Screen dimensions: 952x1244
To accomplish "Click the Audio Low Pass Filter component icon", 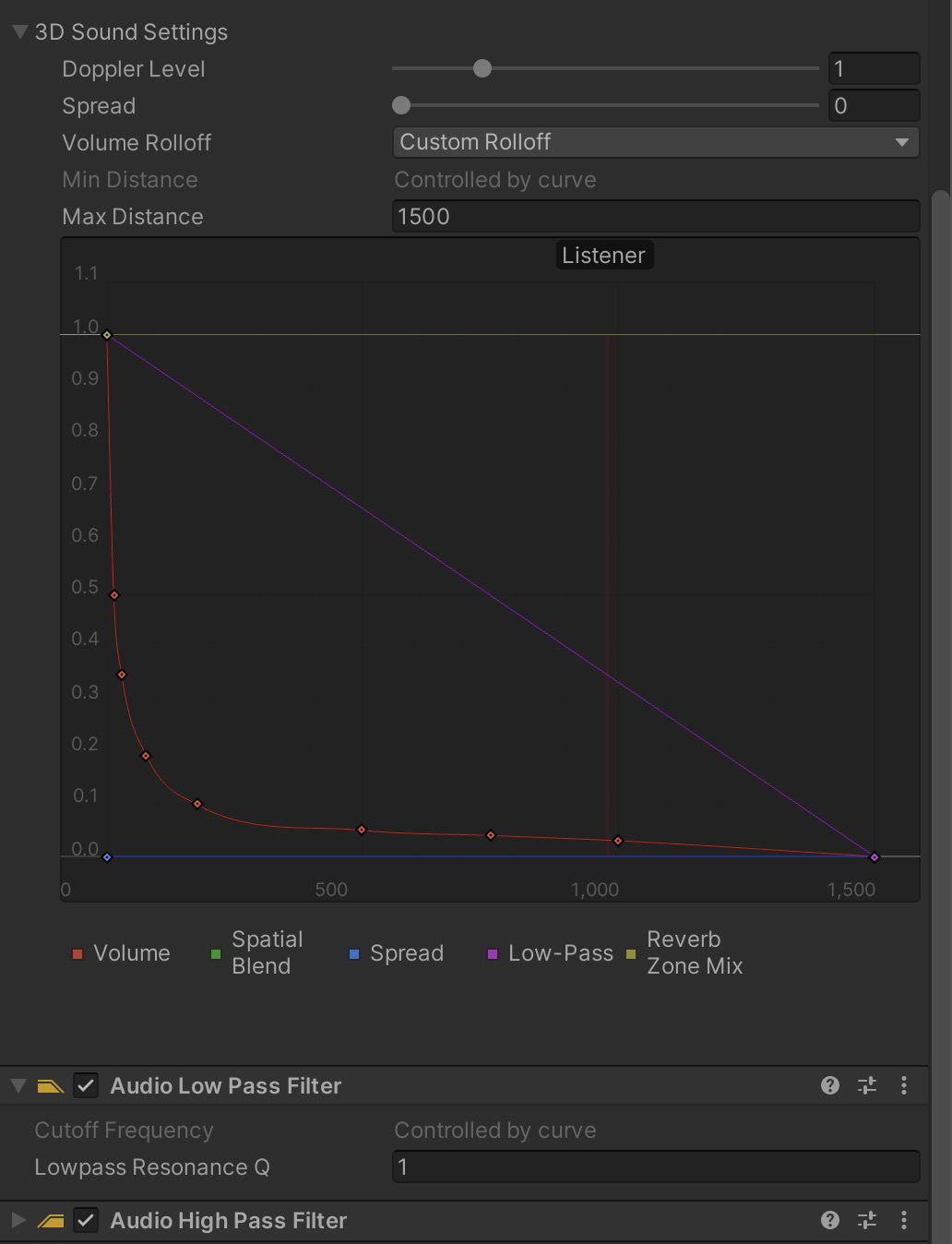I will point(52,1085).
